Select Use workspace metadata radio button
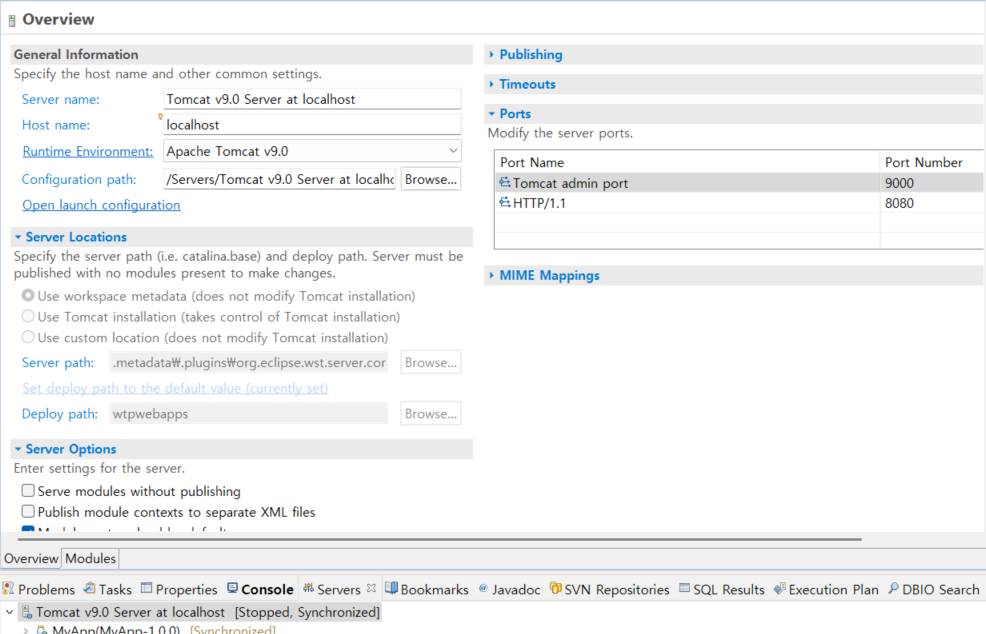Image resolution: width=986 pixels, height=634 pixels. (x=28, y=295)
